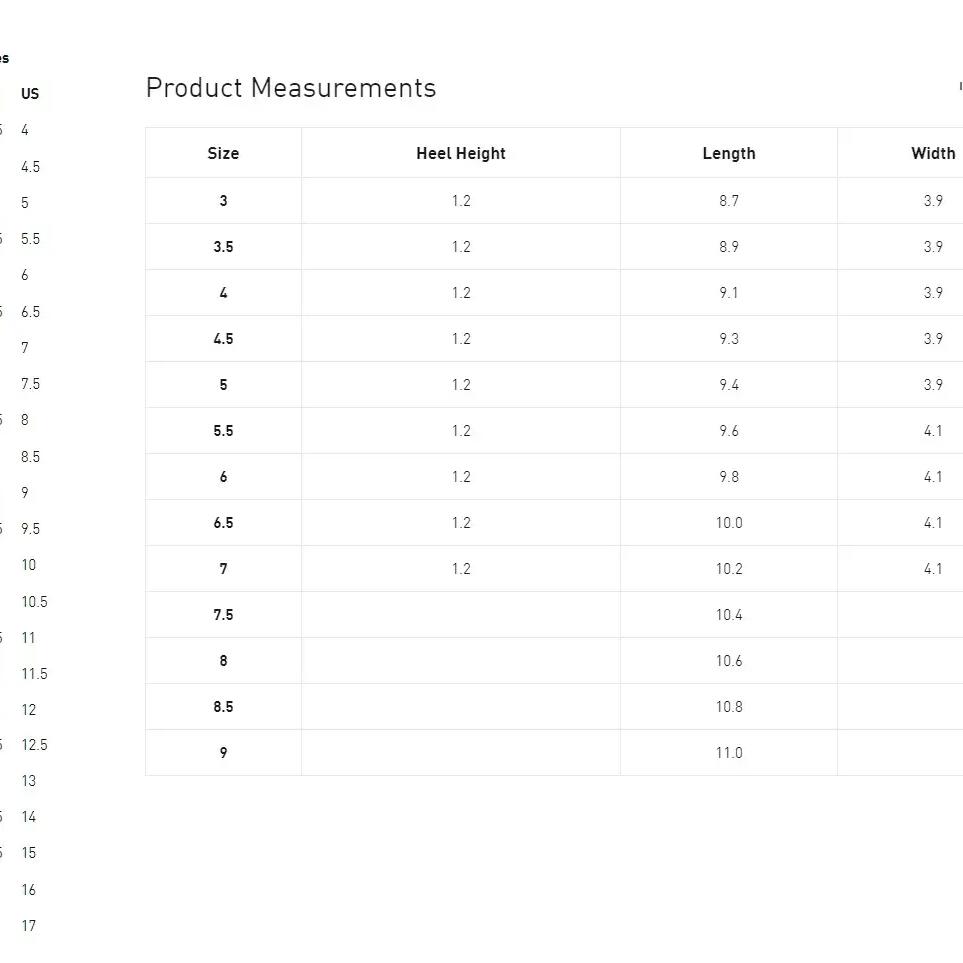The image size is (963, 963).
Task: Select the 8.5 size row label in table
Action: [224, 707]
